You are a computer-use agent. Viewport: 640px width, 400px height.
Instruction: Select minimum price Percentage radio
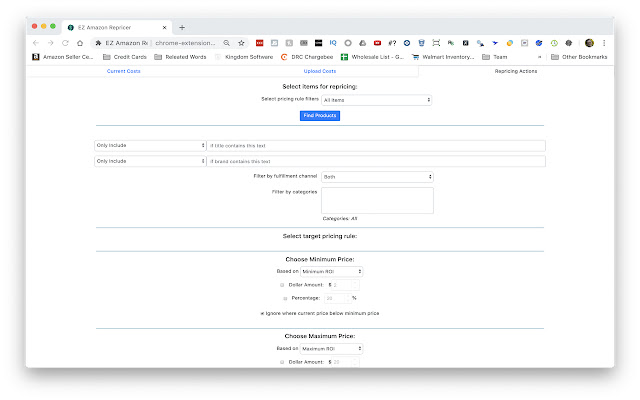tap(285, 298)
